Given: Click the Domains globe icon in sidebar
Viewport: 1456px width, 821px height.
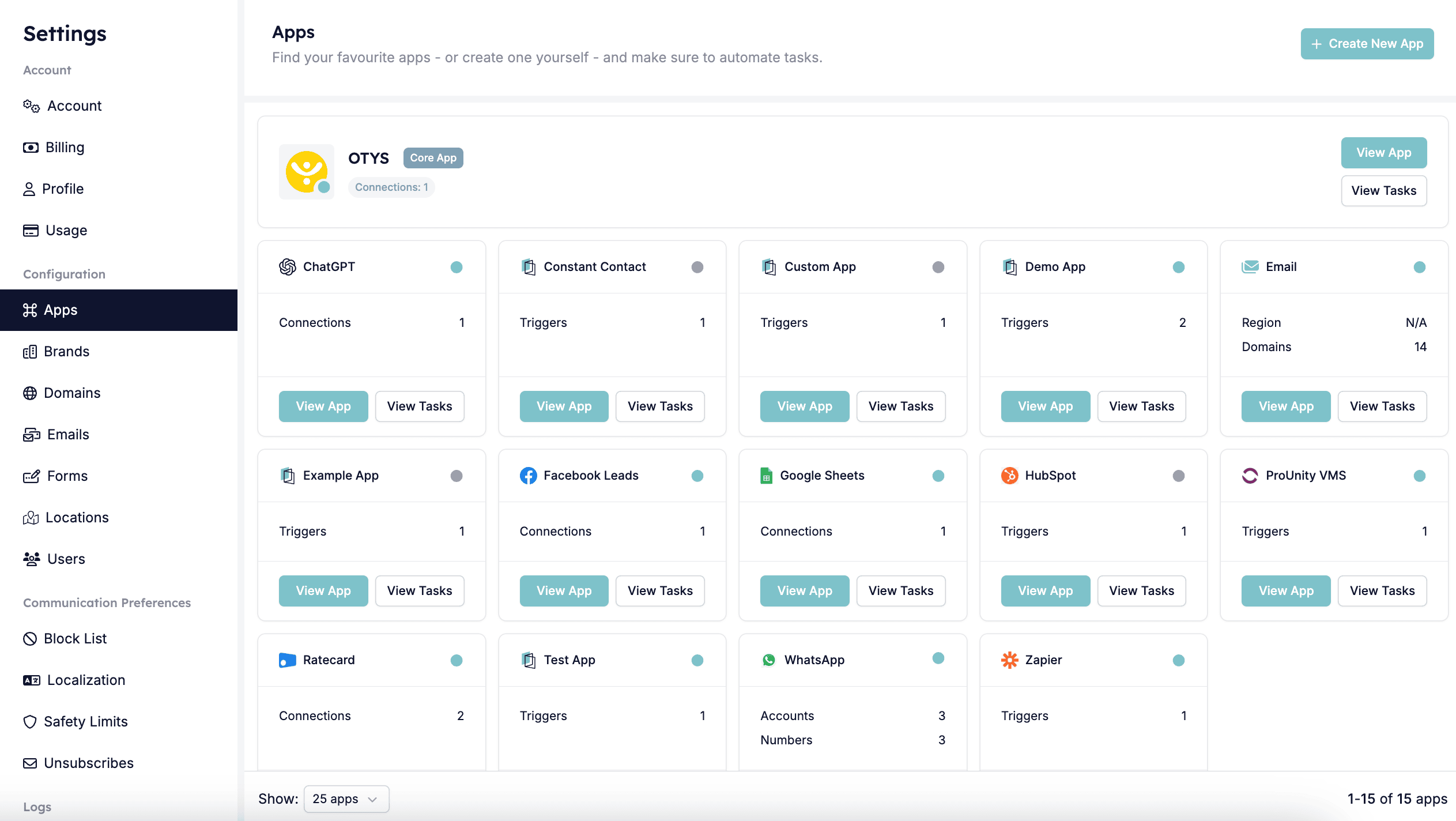Looking at the screenshot, I should point(30,393).
